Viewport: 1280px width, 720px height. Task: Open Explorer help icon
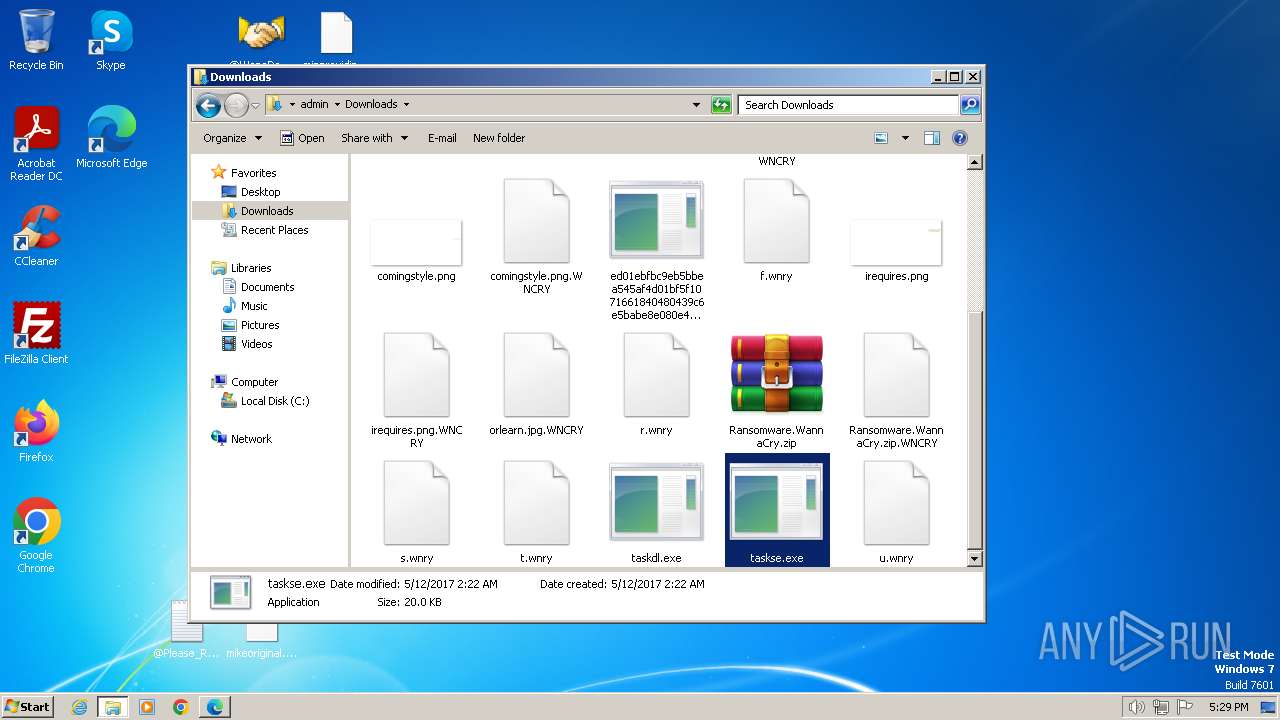coord(960,138)
